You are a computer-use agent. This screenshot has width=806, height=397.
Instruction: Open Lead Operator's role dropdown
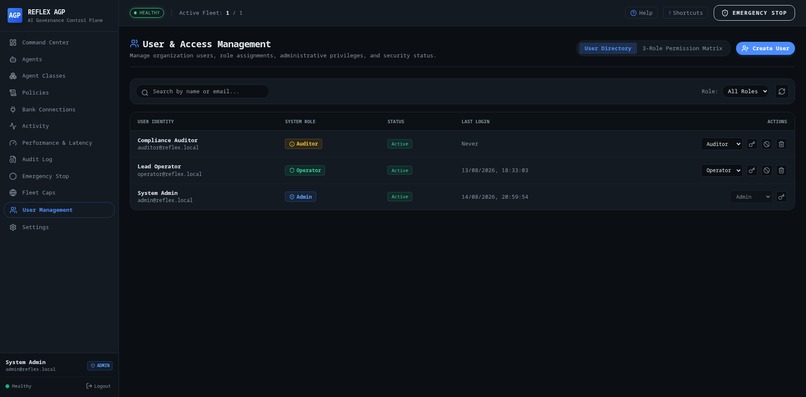pyautogui.click(x=722, y=170)
